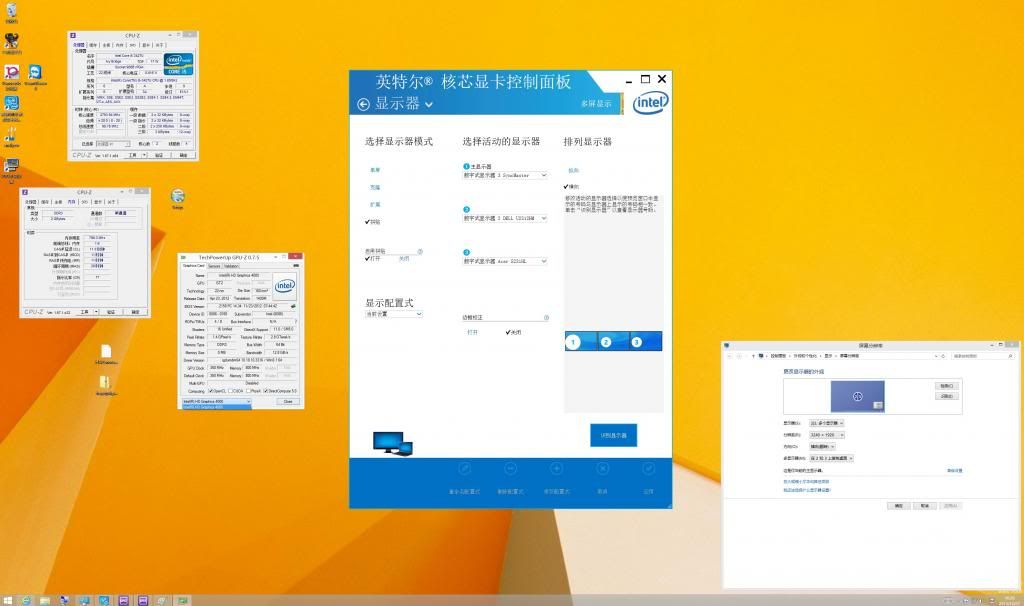Open 关于 tab in CPU-Z processor window
This screenshot has height=606, width=1024.
point(159,45)
